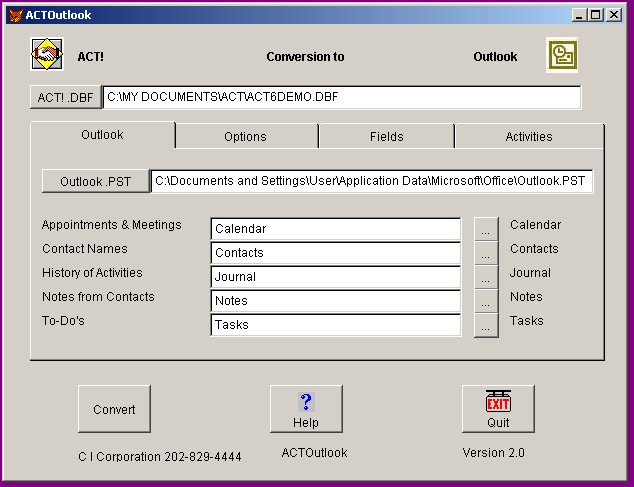
Task: Start conversion with the Convert button
Action: (x=114, y=409)
